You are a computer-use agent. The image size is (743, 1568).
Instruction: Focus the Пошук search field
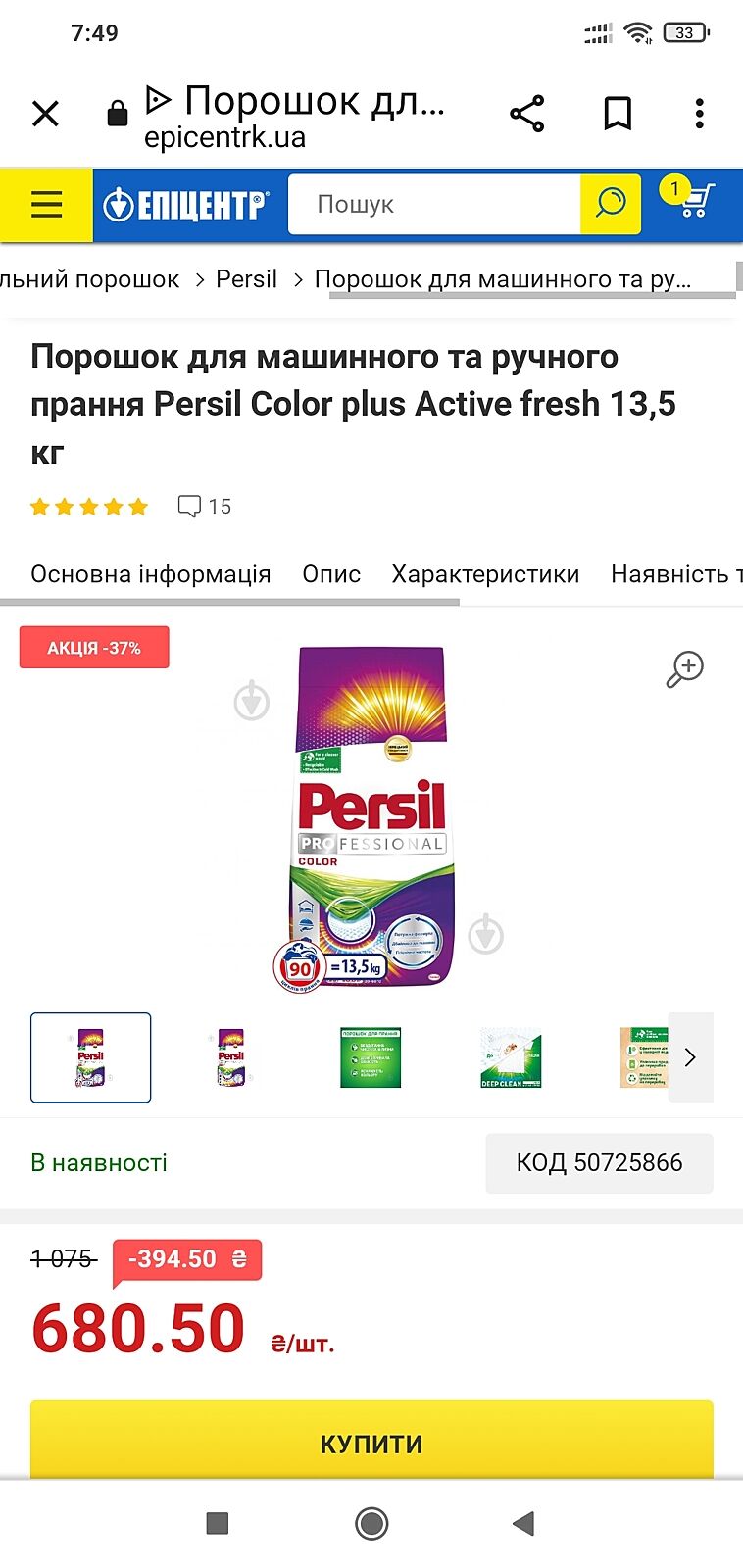tap(434, 204)
